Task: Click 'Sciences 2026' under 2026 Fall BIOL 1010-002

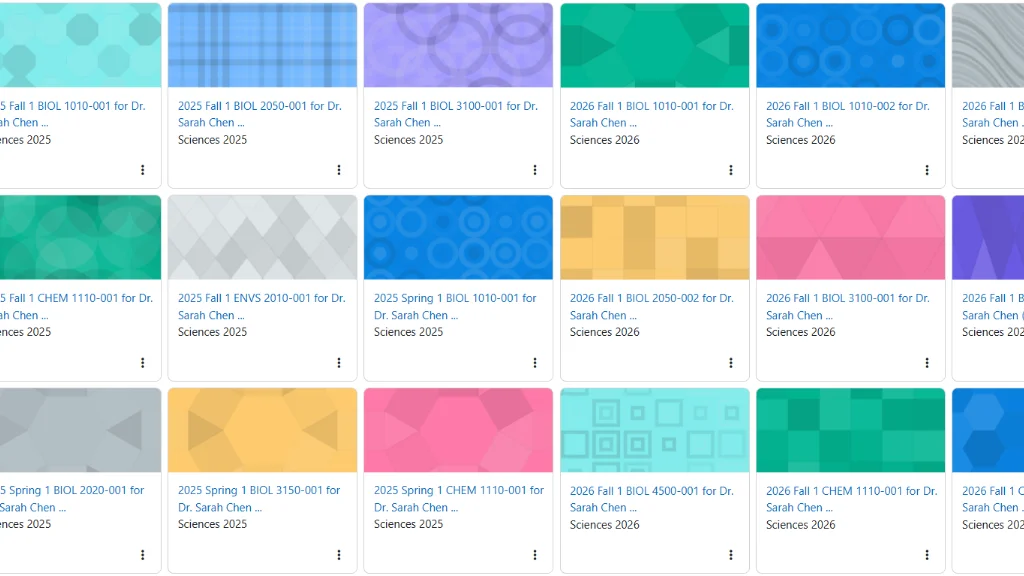Action: (800, 140)
